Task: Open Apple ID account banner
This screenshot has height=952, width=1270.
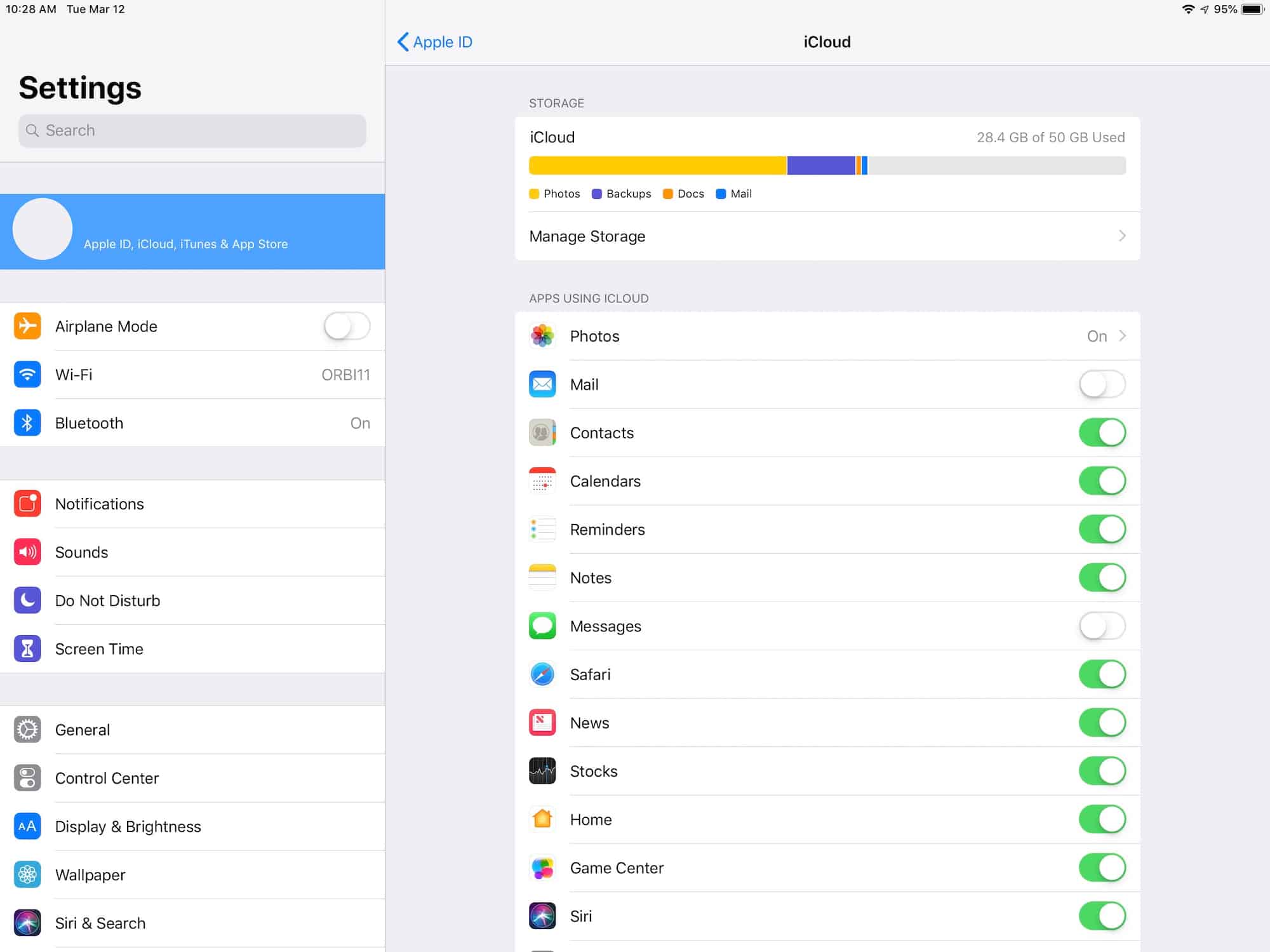Action: [x=190, y=232]
